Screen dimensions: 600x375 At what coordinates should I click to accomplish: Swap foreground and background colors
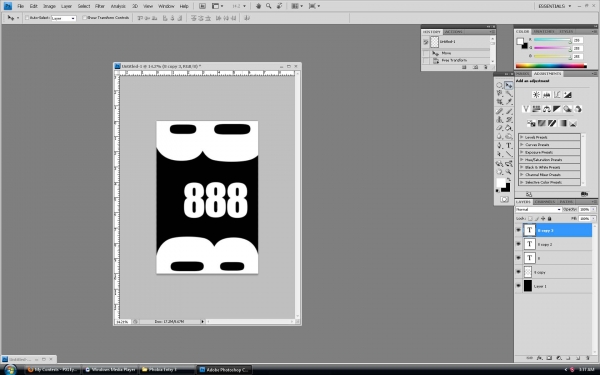point(509,179)
